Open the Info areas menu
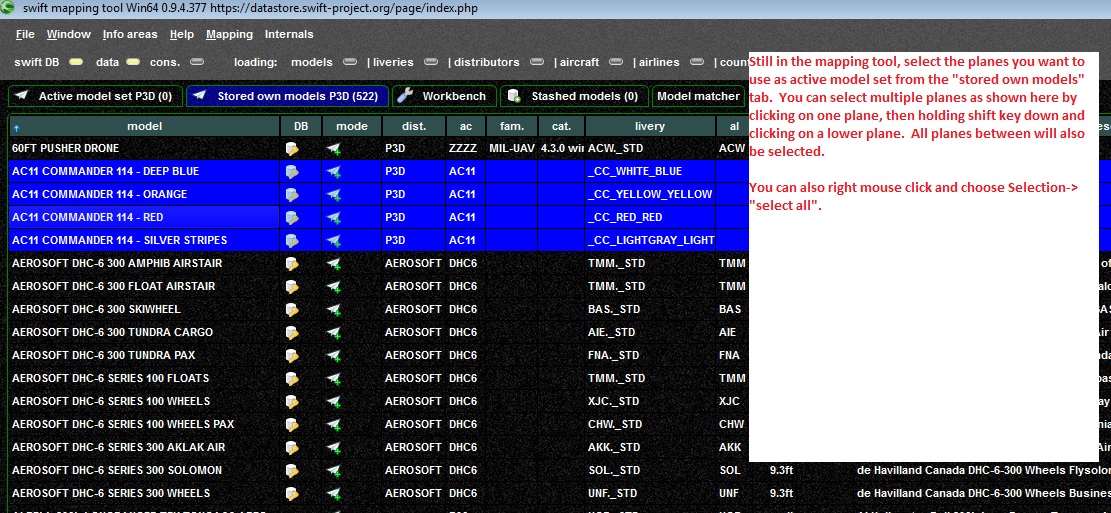 [130, 34]
